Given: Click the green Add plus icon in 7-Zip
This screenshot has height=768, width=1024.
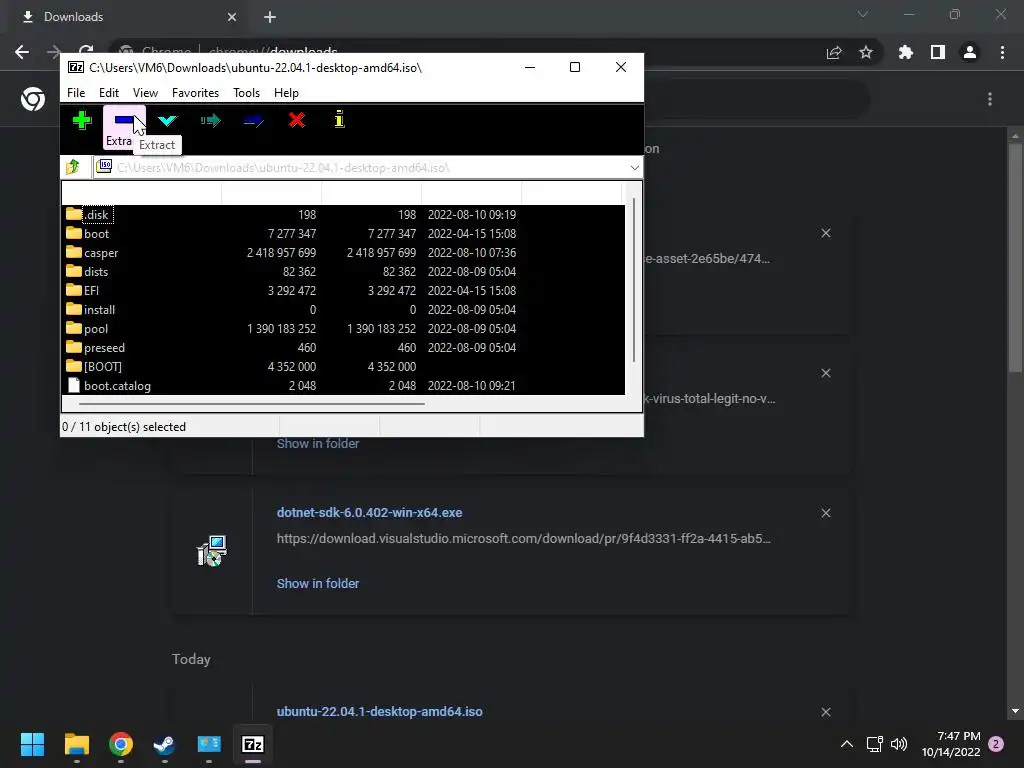Looking at the screenshot, I should [82, 120].
